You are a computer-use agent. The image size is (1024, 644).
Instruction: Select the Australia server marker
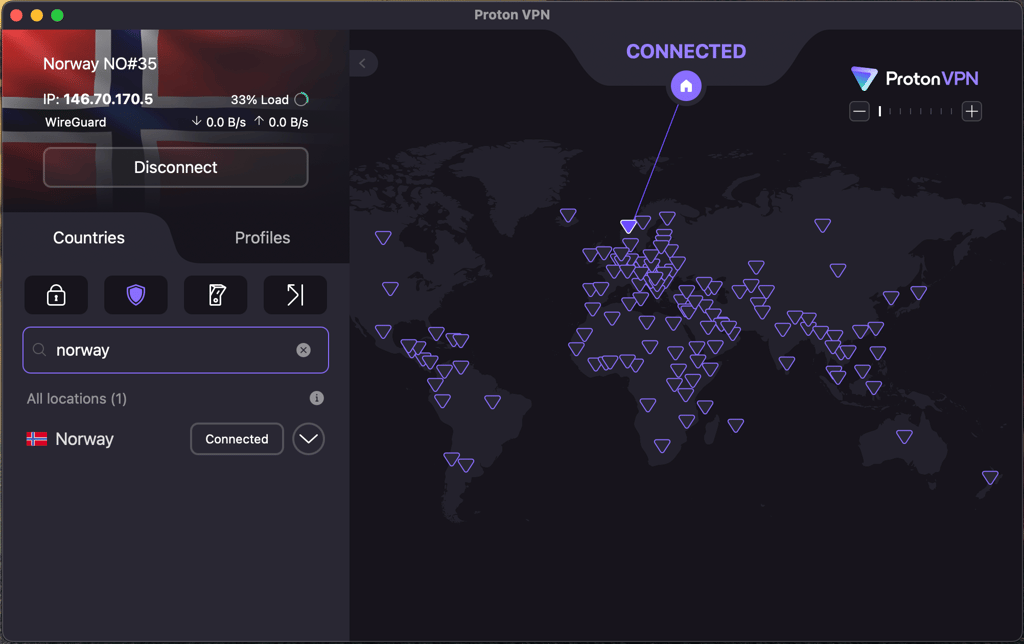904,436
